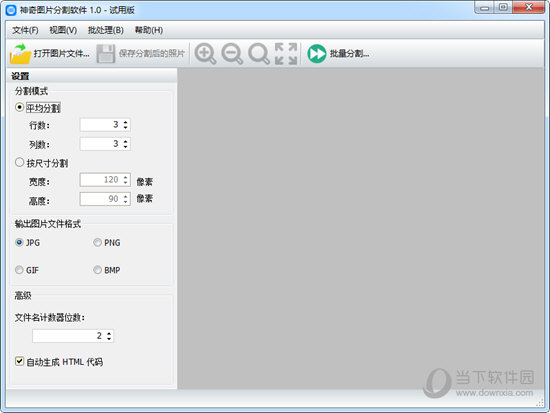This screenshot has width=550, height=413.
Task: Open the 文件(F) menu
Action: 25,30
